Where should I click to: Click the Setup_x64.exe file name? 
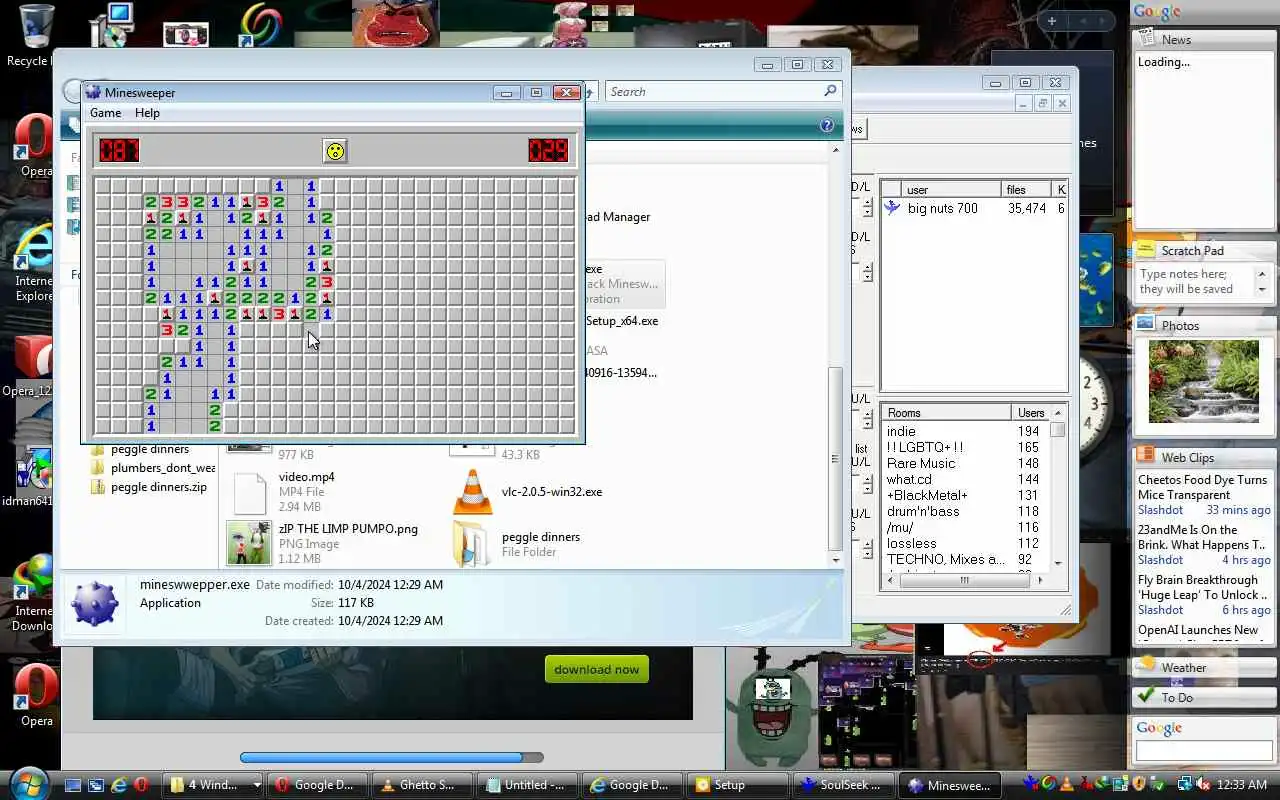(622, 321)
